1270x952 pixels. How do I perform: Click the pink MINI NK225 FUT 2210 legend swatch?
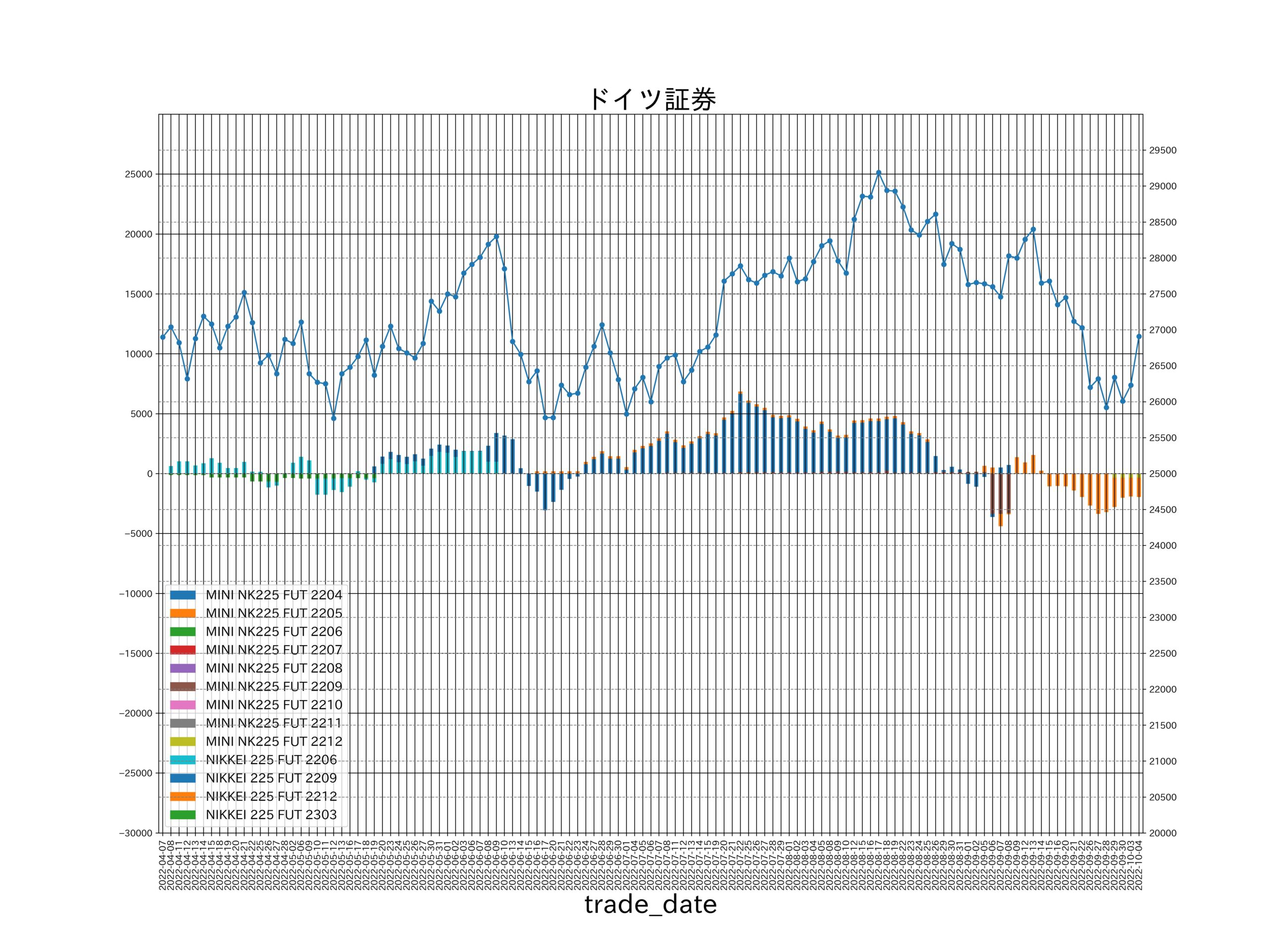tap(183, 705)
